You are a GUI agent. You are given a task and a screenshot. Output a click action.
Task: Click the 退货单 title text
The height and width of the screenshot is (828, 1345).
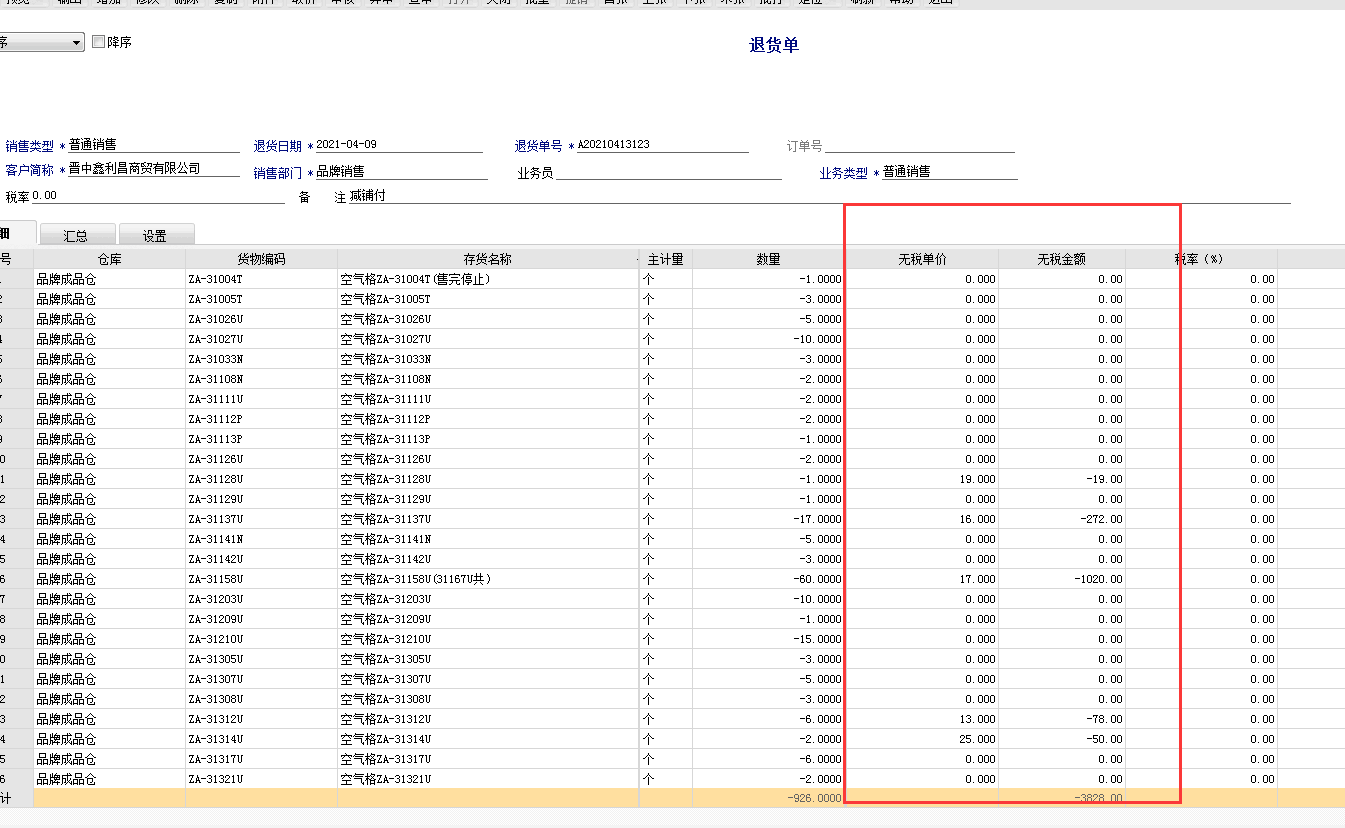point(774,45)
